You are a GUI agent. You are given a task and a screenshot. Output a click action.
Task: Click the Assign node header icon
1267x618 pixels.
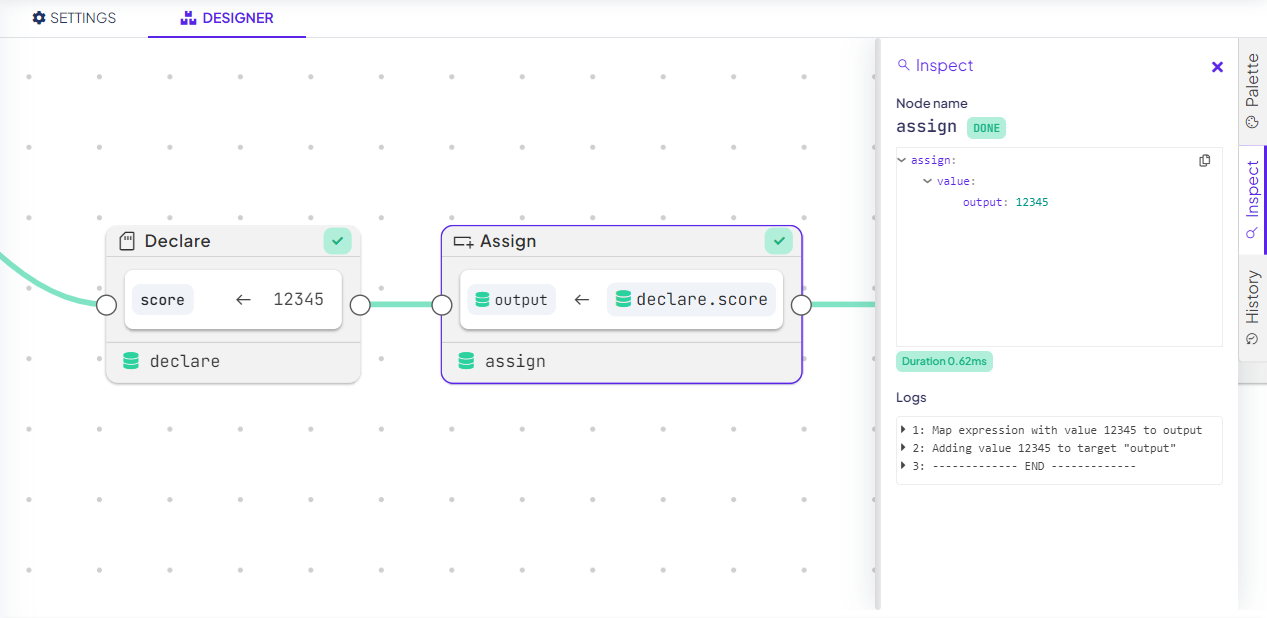pyautogui.click(x=463, y=241)
